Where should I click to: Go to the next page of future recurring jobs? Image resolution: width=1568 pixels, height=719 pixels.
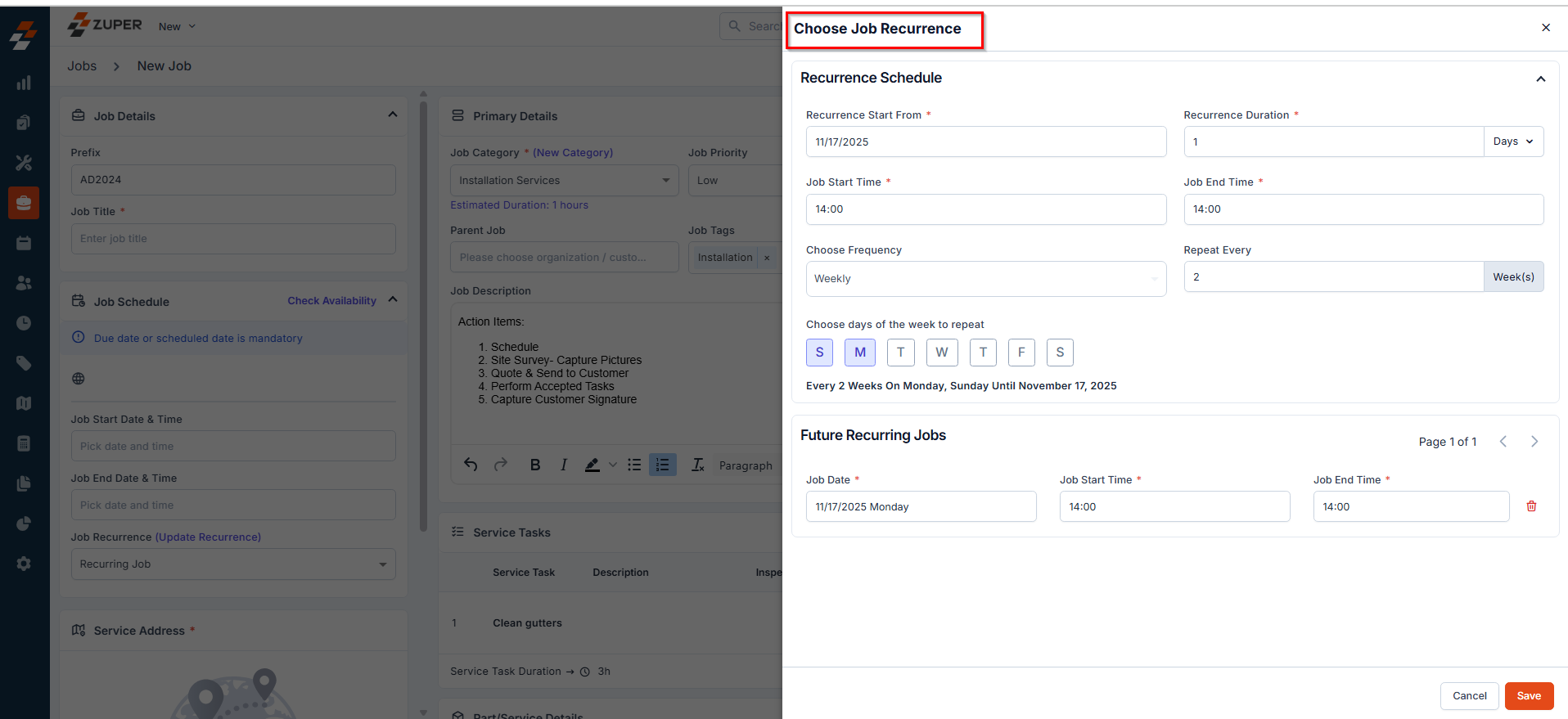pyautogui.click(x=1534, y=442)
